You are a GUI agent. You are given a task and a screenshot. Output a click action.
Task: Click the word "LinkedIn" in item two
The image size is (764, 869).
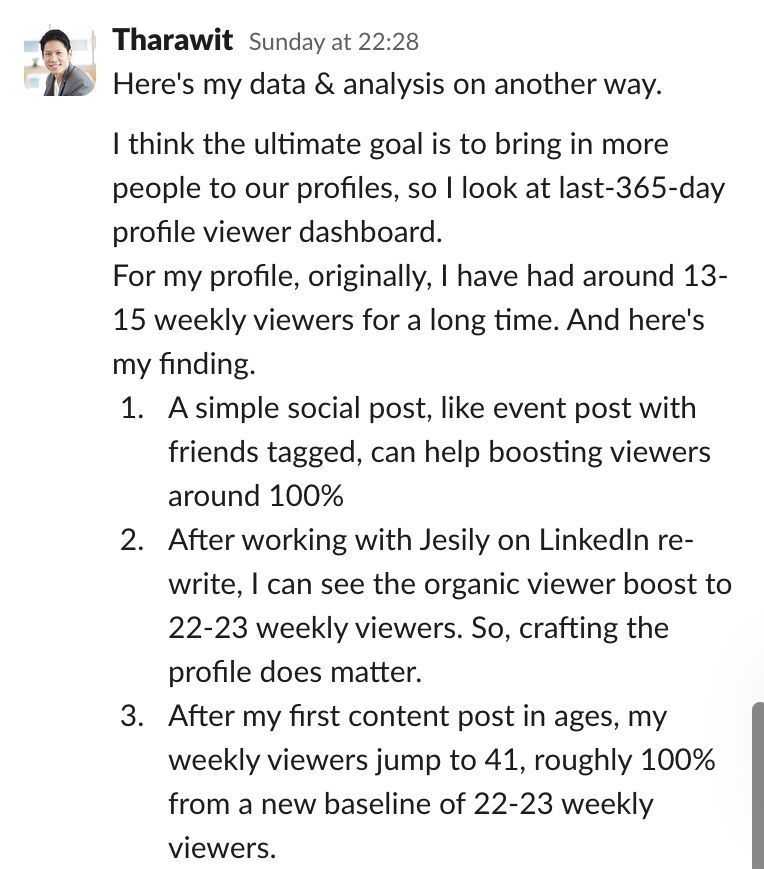(x=593, y=540)
